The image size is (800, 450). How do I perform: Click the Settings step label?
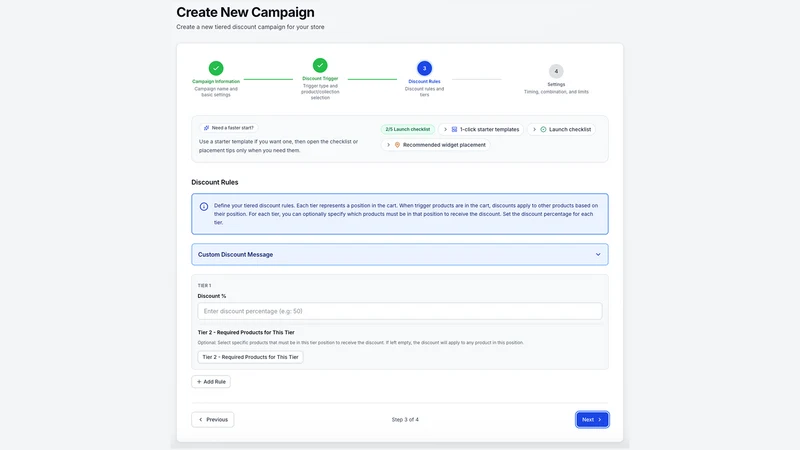(x=556, y=85)
